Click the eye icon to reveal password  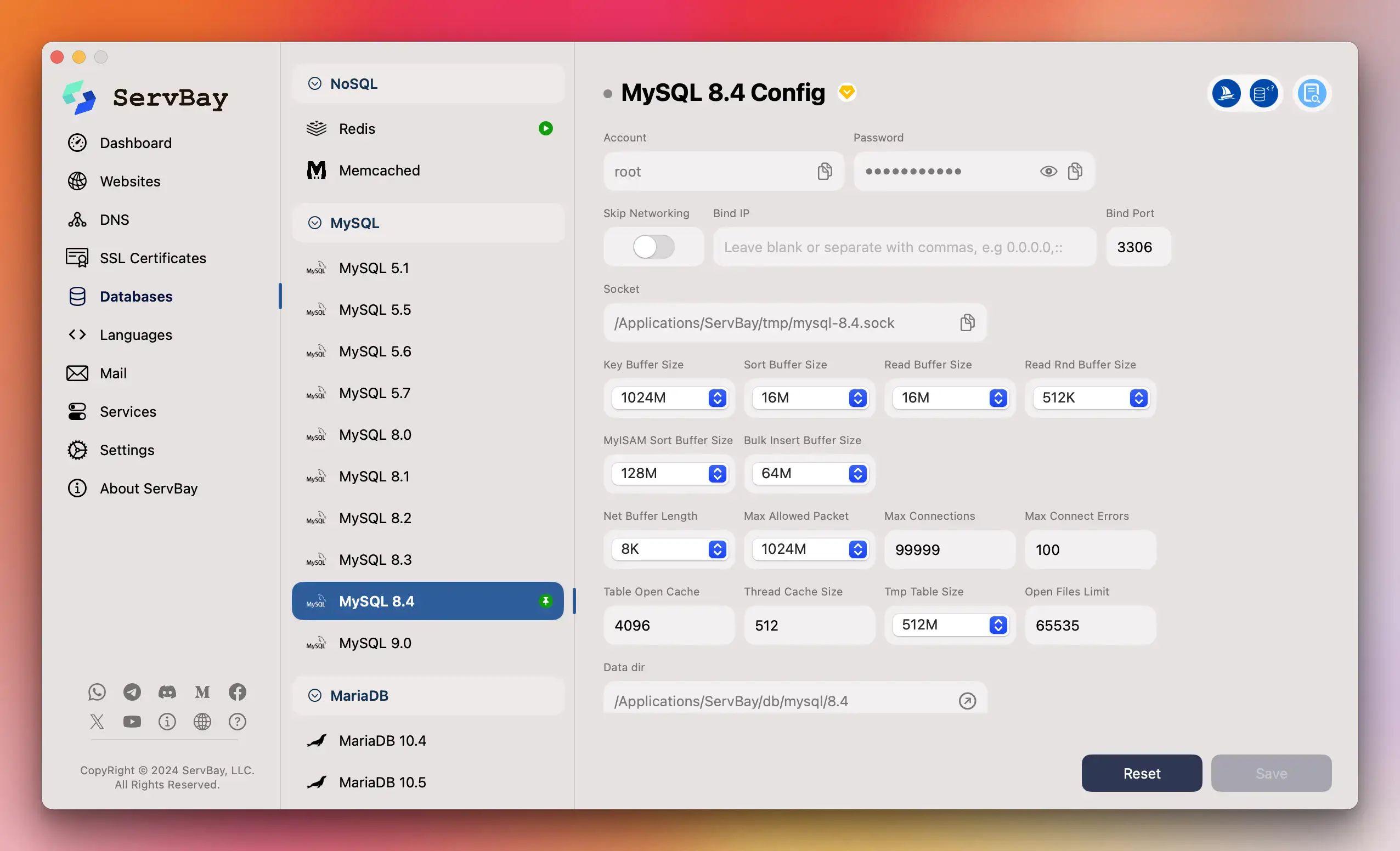pos(1048,171)
